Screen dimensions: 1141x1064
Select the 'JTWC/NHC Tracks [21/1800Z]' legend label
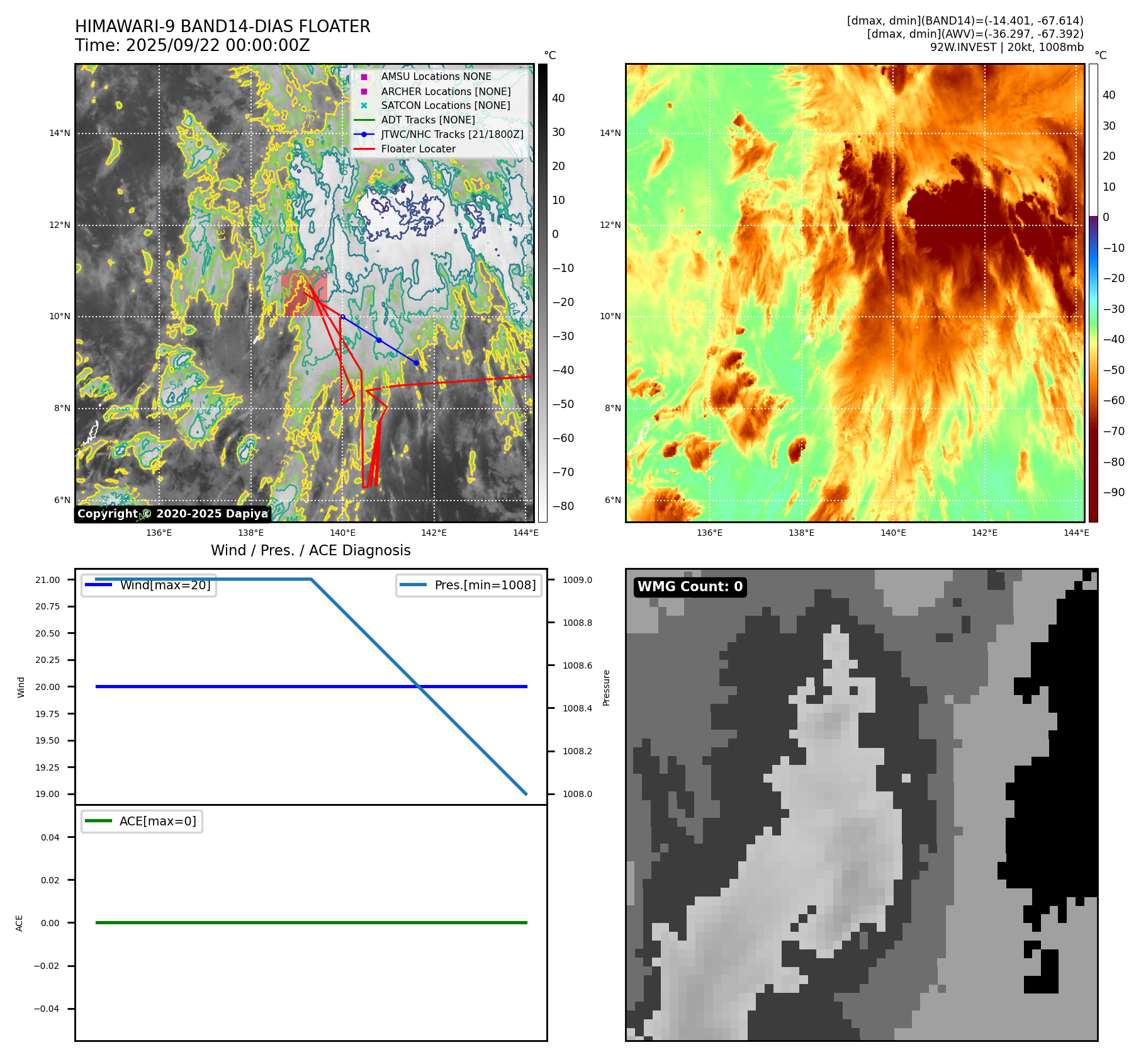pyautogui.click(x=452, y=135)
